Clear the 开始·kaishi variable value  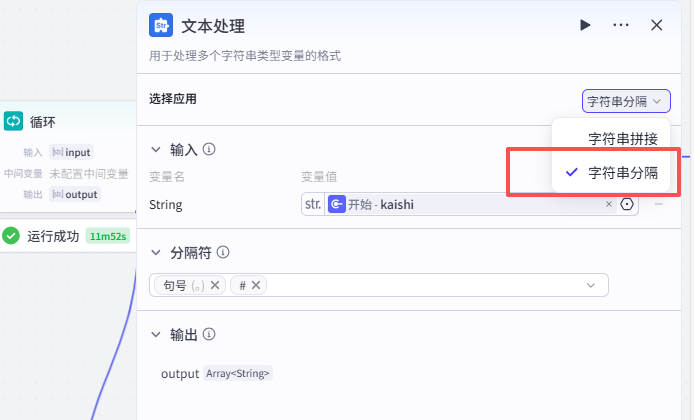click(x=608, y=204)
